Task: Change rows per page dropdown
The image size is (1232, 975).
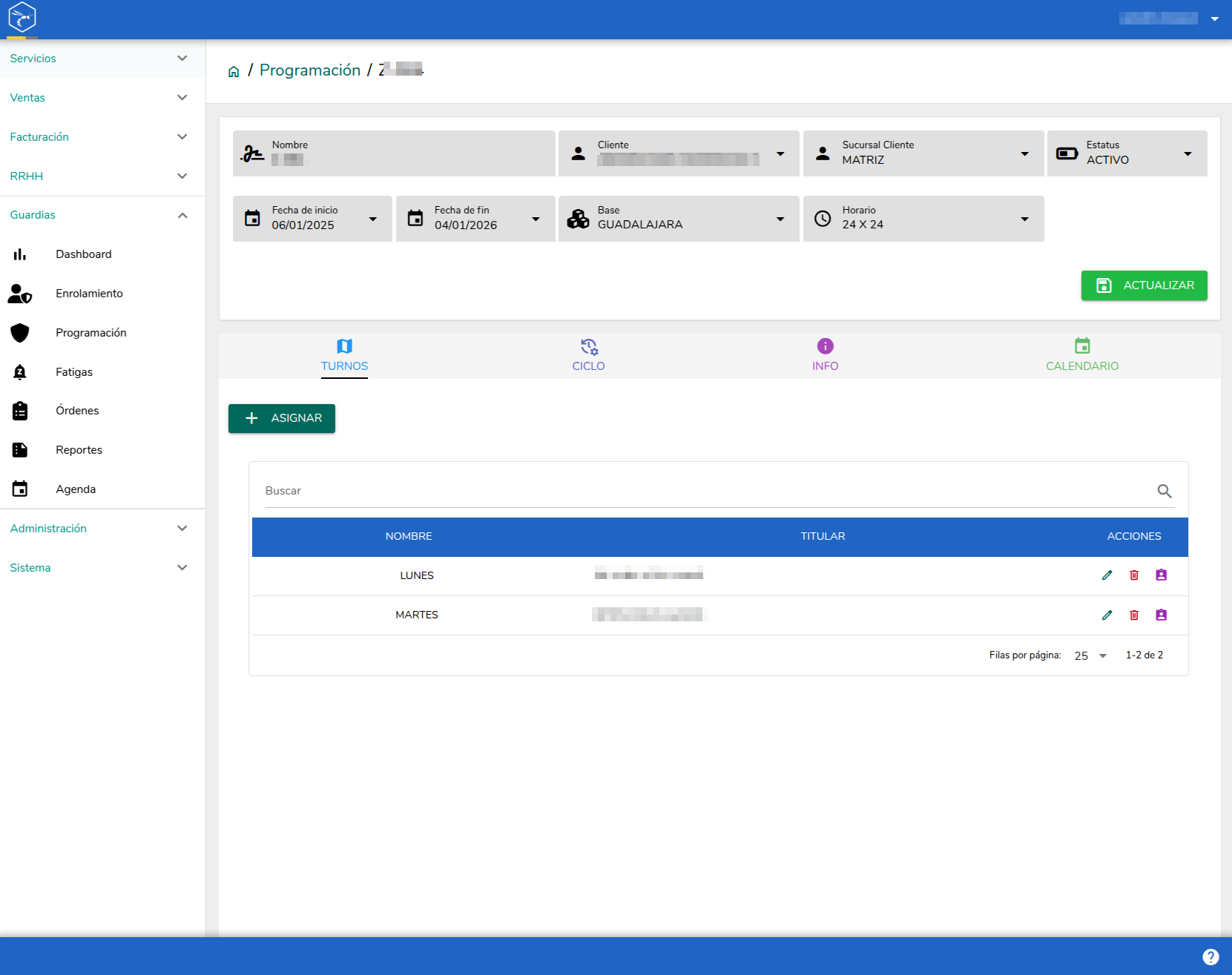Action: (x=1090, y=655)
